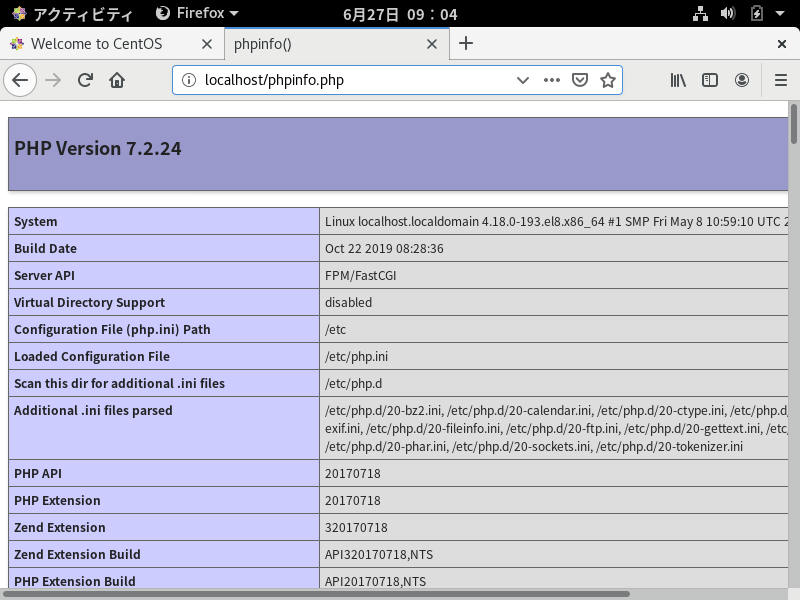Open the Firefox home page
The image size is (800, 600).
(x=117, y=80)
